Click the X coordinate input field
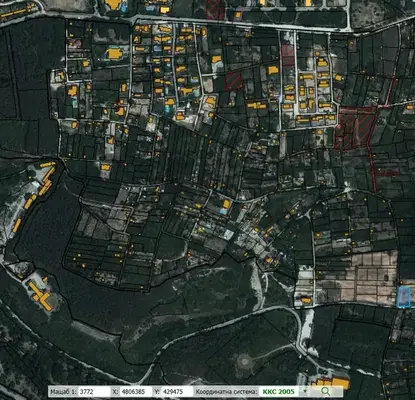Image resolution: width=415 pixels, height=400 pixels. (x=136, y=391)
